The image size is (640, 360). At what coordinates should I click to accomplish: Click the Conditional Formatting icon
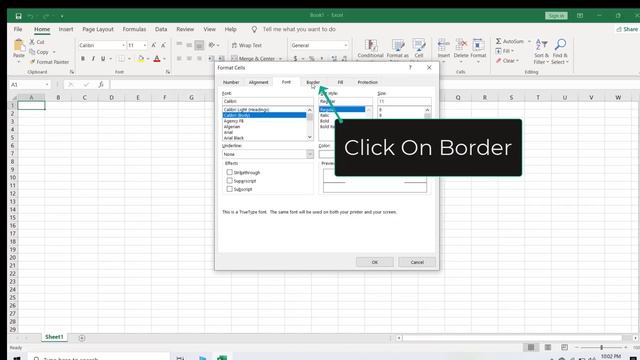point(371,45)
